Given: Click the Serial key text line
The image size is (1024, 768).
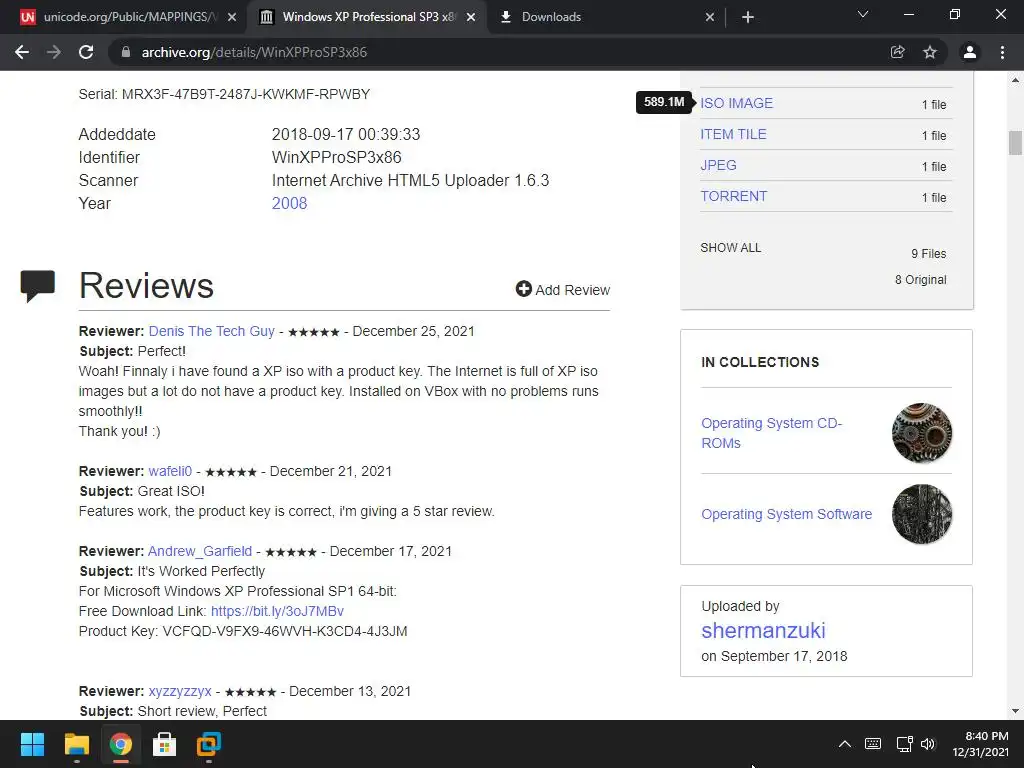Looking at the screenshot, I should click(x=224, y=94).
